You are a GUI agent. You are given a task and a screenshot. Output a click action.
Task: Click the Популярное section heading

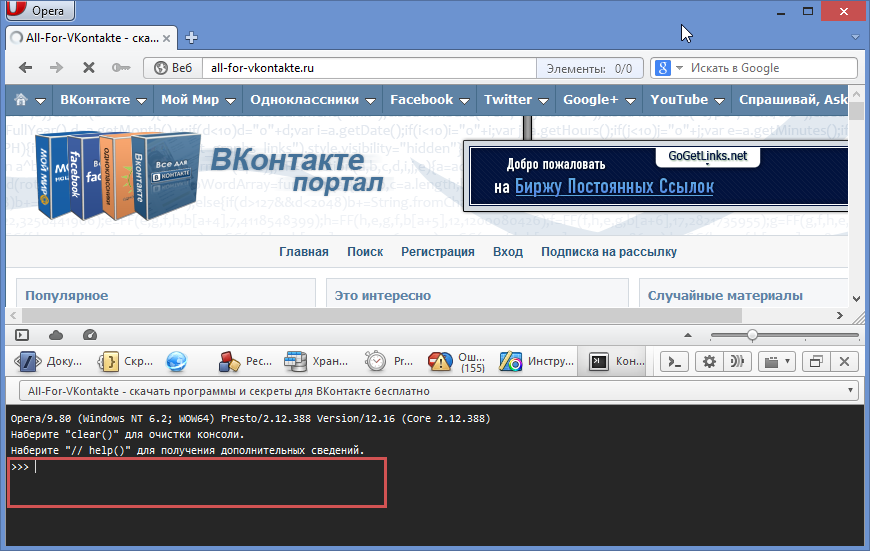pos(67,296)
